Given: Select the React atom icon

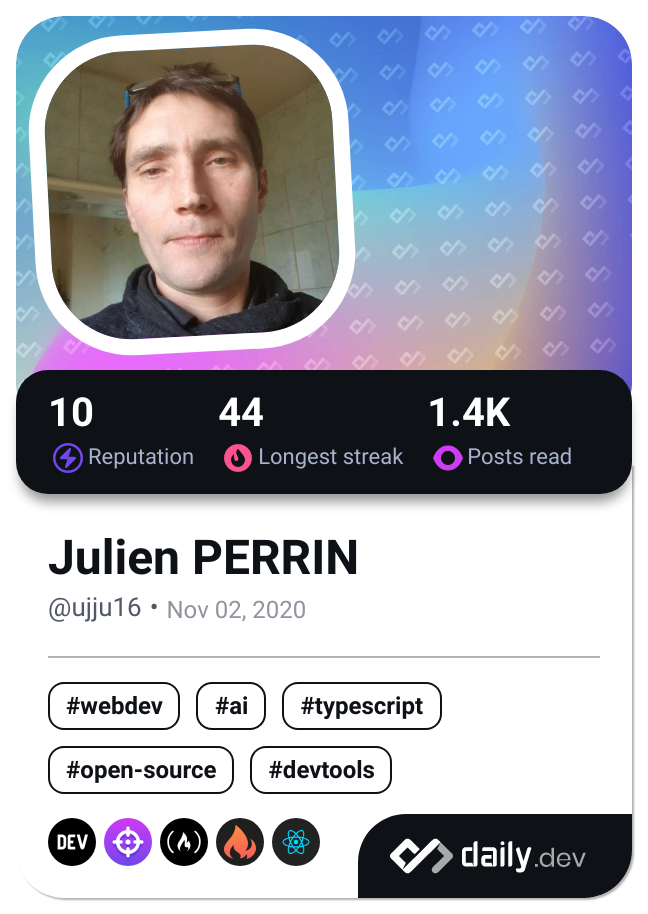Looking at the screenshot, I should pos(295,842).
